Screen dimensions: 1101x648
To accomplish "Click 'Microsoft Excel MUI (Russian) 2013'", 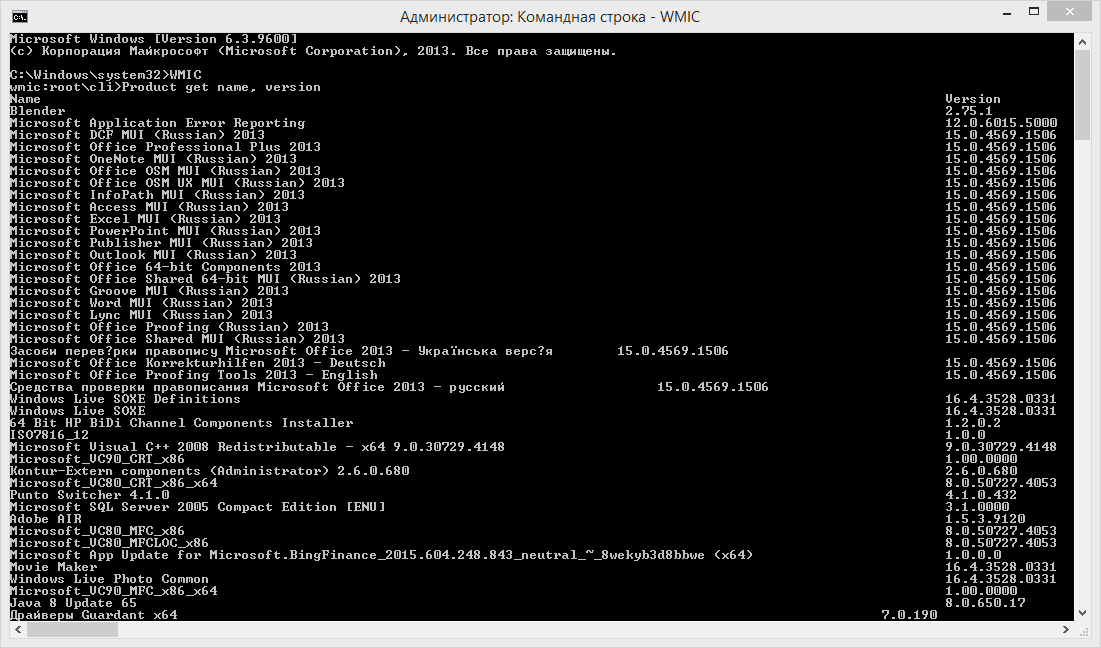I will (x=145, y=219).
